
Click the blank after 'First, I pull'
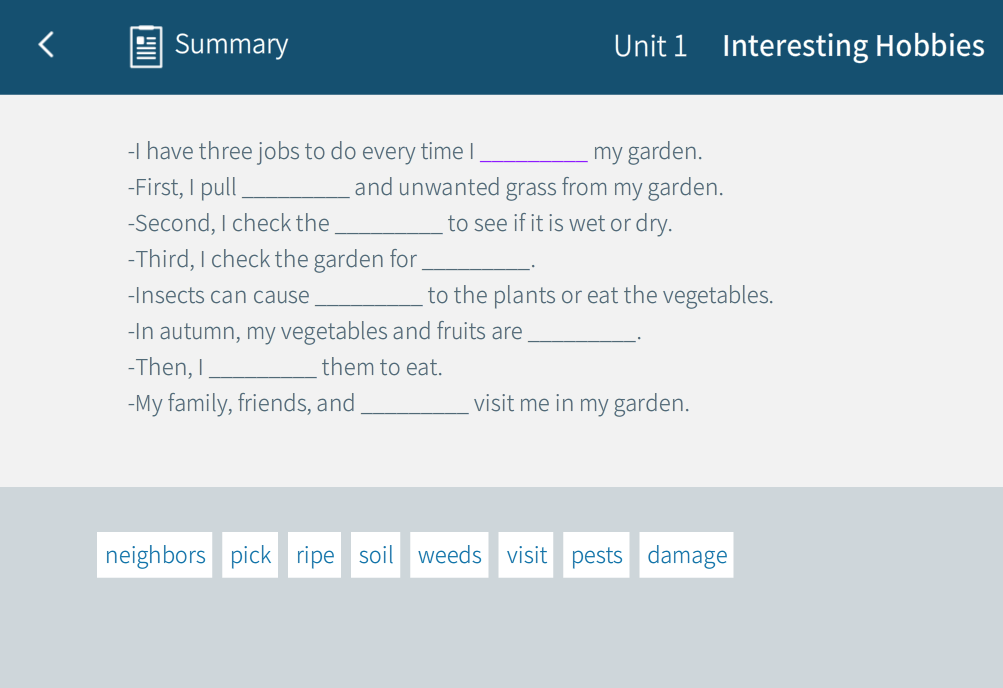point(296,189)
